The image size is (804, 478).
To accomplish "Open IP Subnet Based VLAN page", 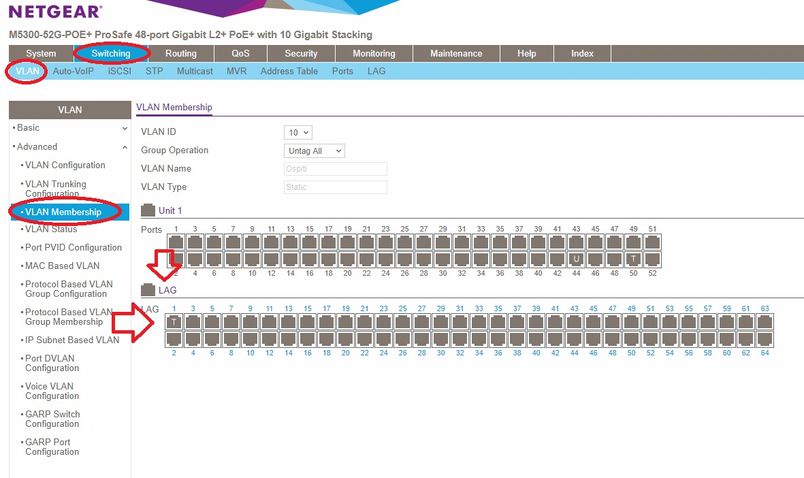I will click(72, 340).
